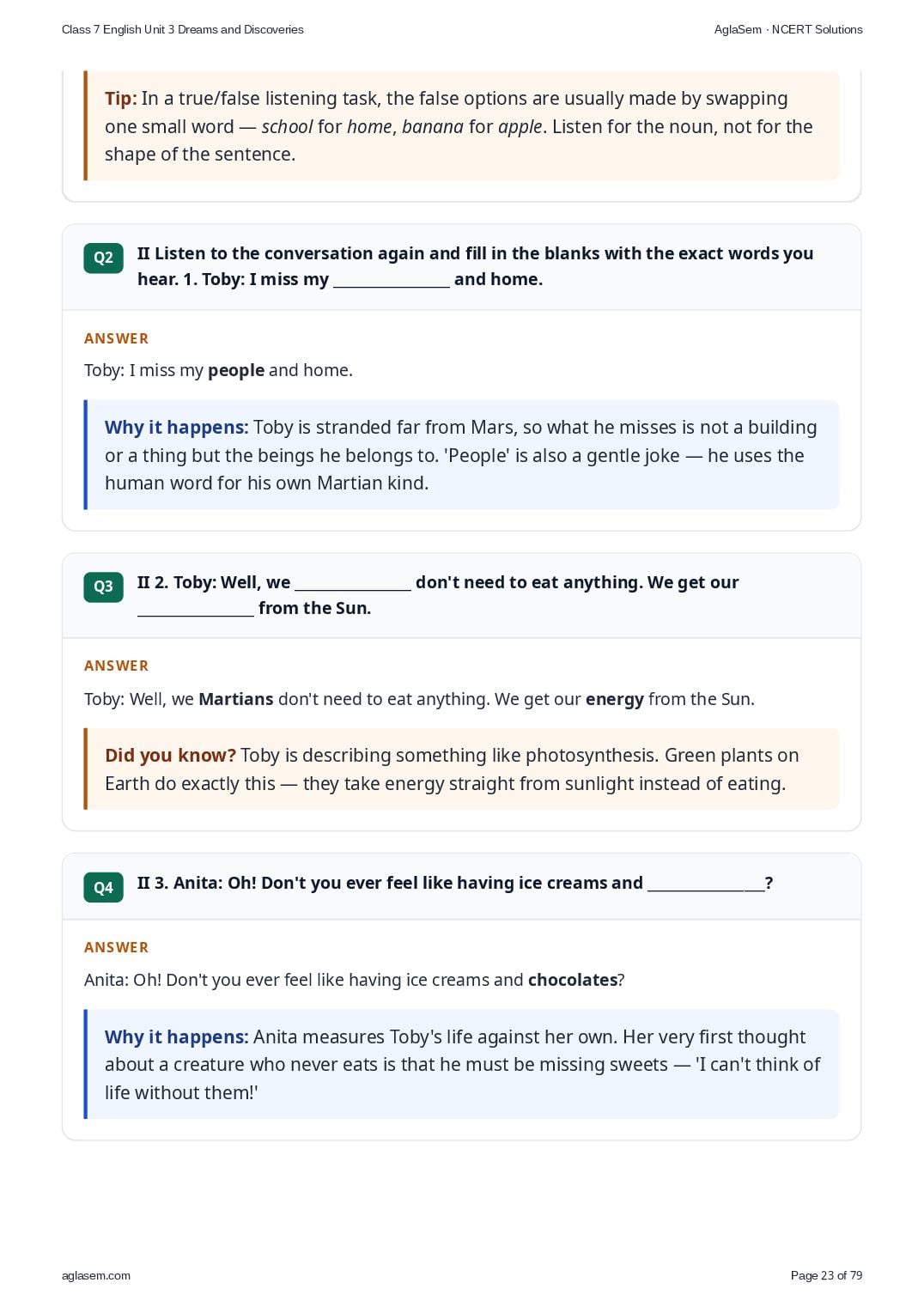Click the Page 23 of 79 indicator
This screenshot has height=1307, width=924.
pyautogui.click(x=826, y=1275)
